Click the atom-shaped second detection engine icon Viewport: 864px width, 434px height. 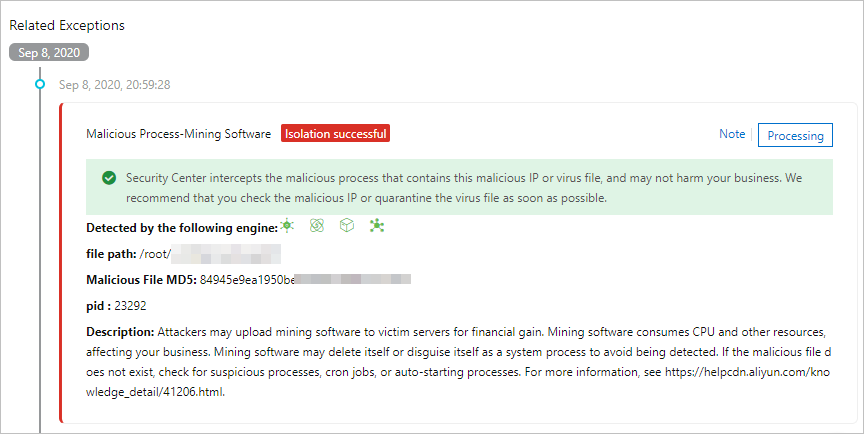(317, 225)
